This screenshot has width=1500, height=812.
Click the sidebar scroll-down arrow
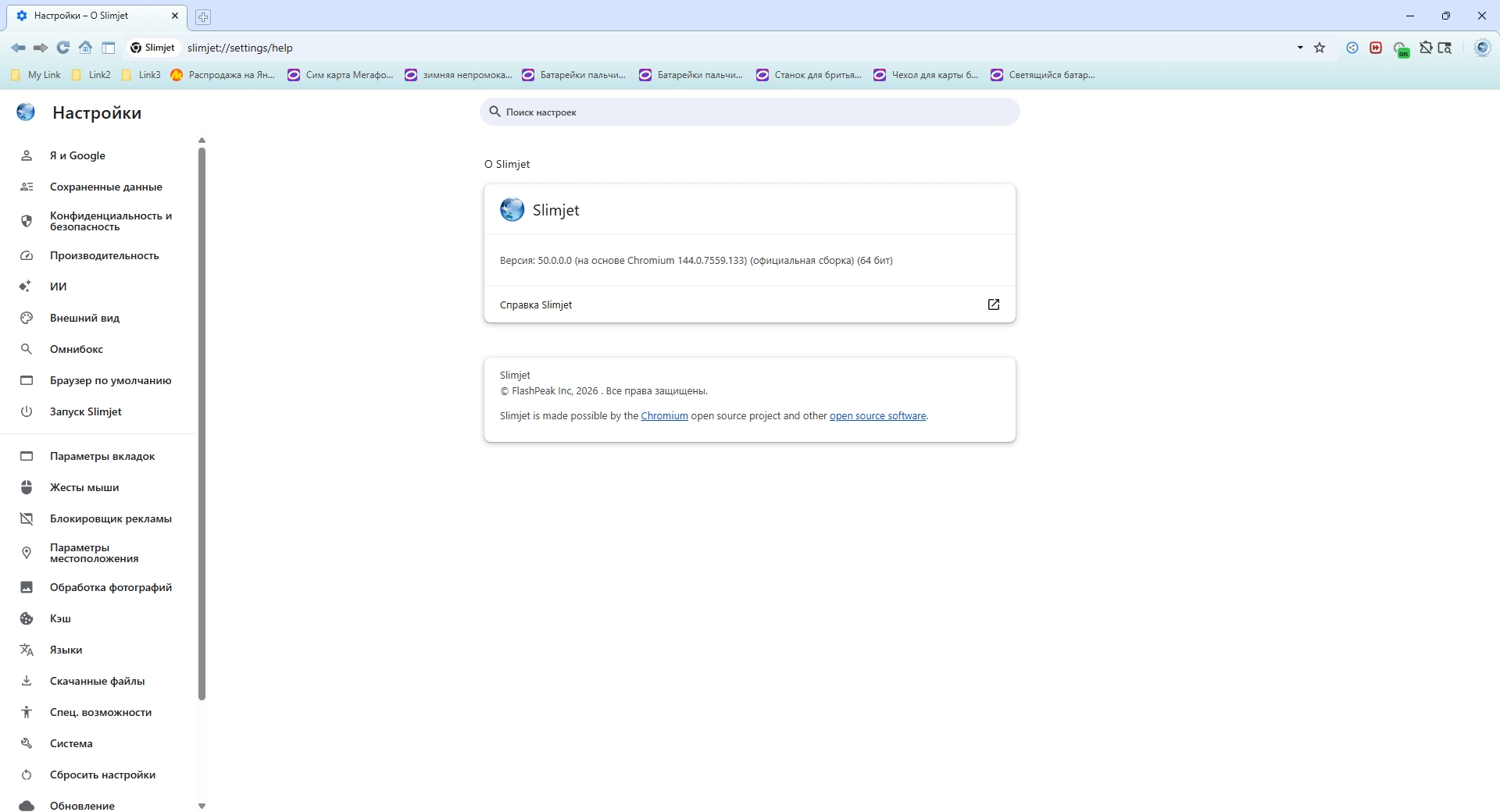click(x=202, y=806)
